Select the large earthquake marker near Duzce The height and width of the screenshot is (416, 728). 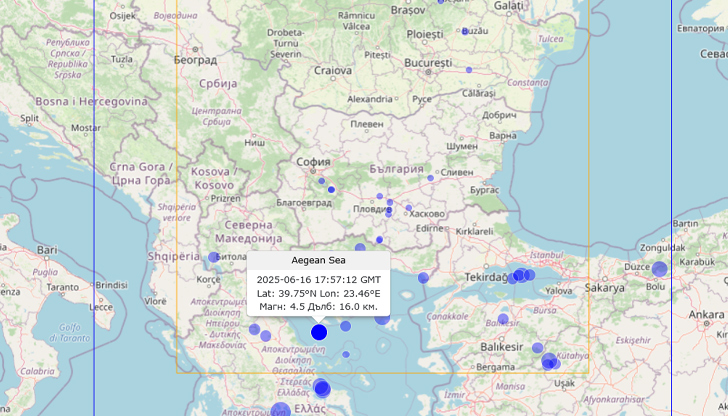(659, 269)
